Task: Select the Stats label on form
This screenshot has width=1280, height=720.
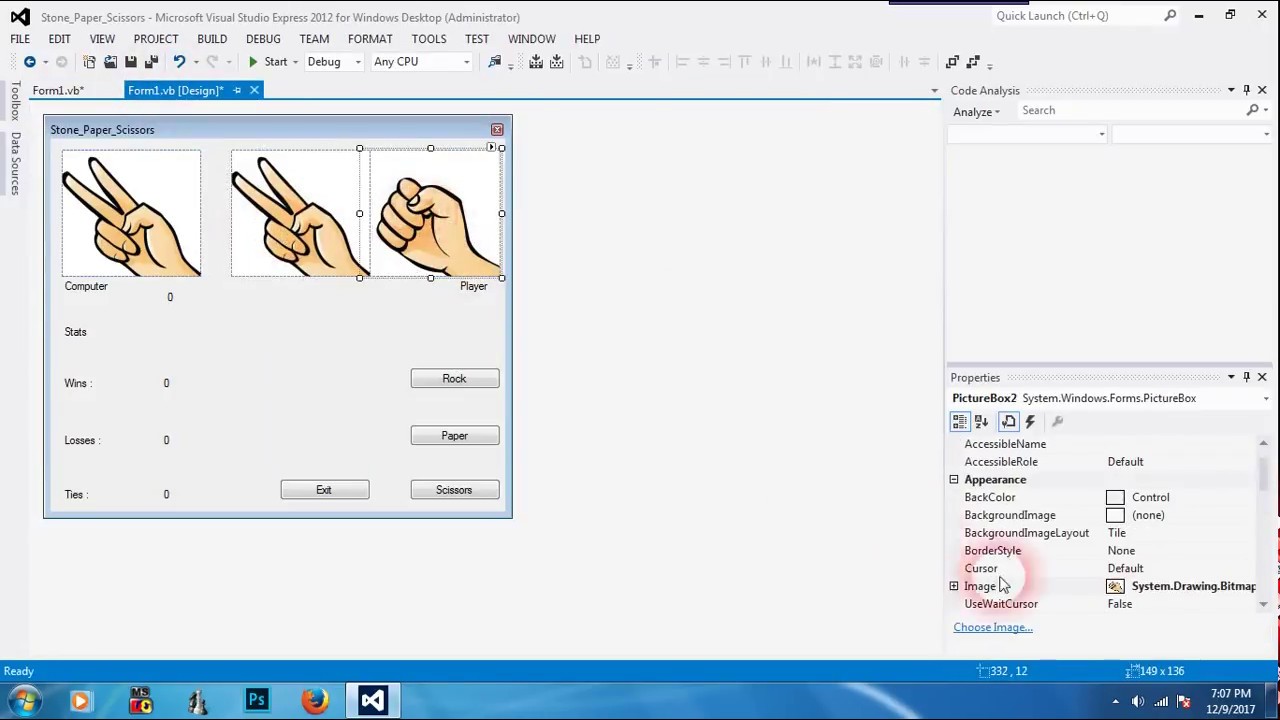Action: pos(75,332)
